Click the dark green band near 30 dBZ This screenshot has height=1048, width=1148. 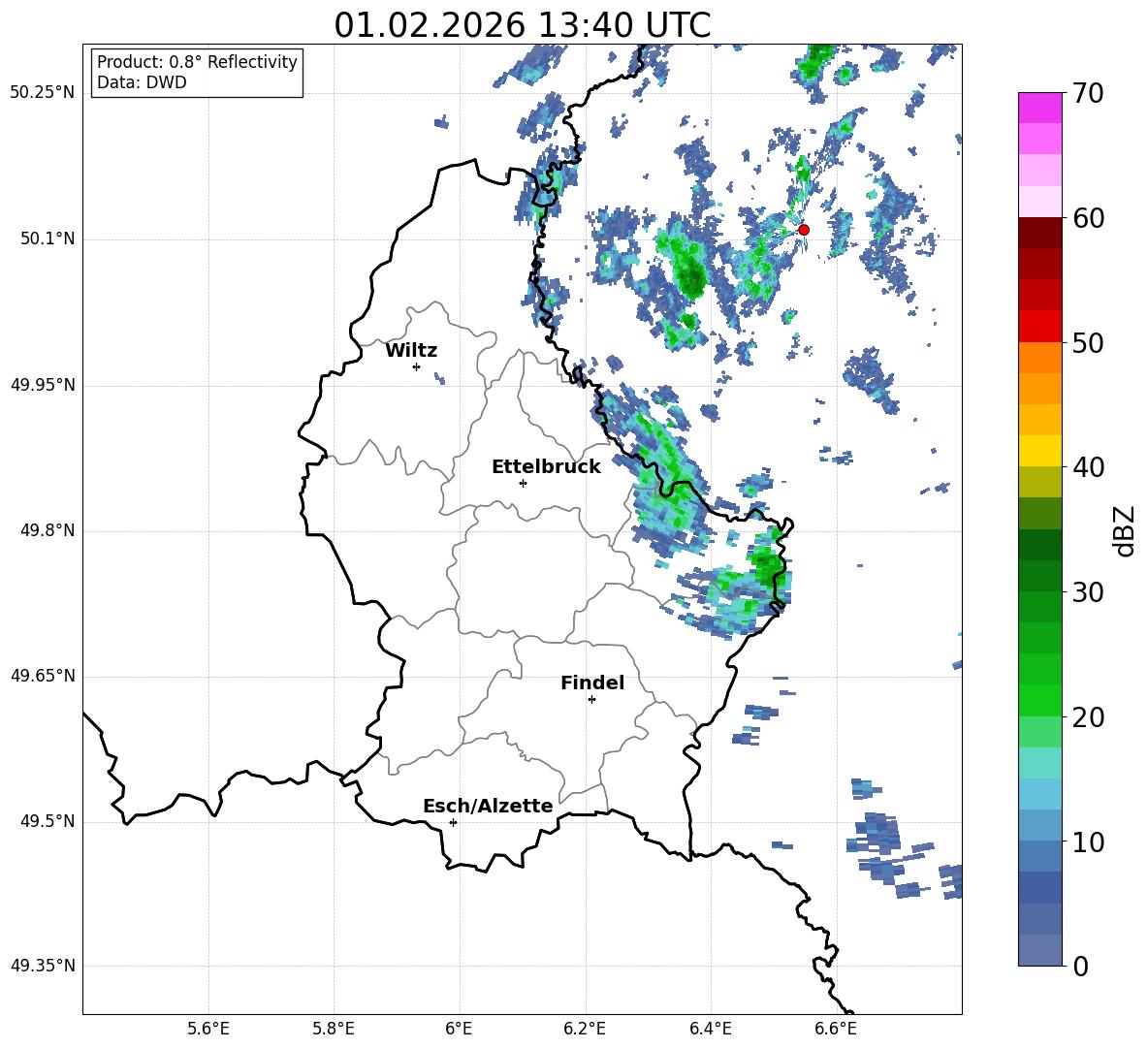(x=1039, y=576)
